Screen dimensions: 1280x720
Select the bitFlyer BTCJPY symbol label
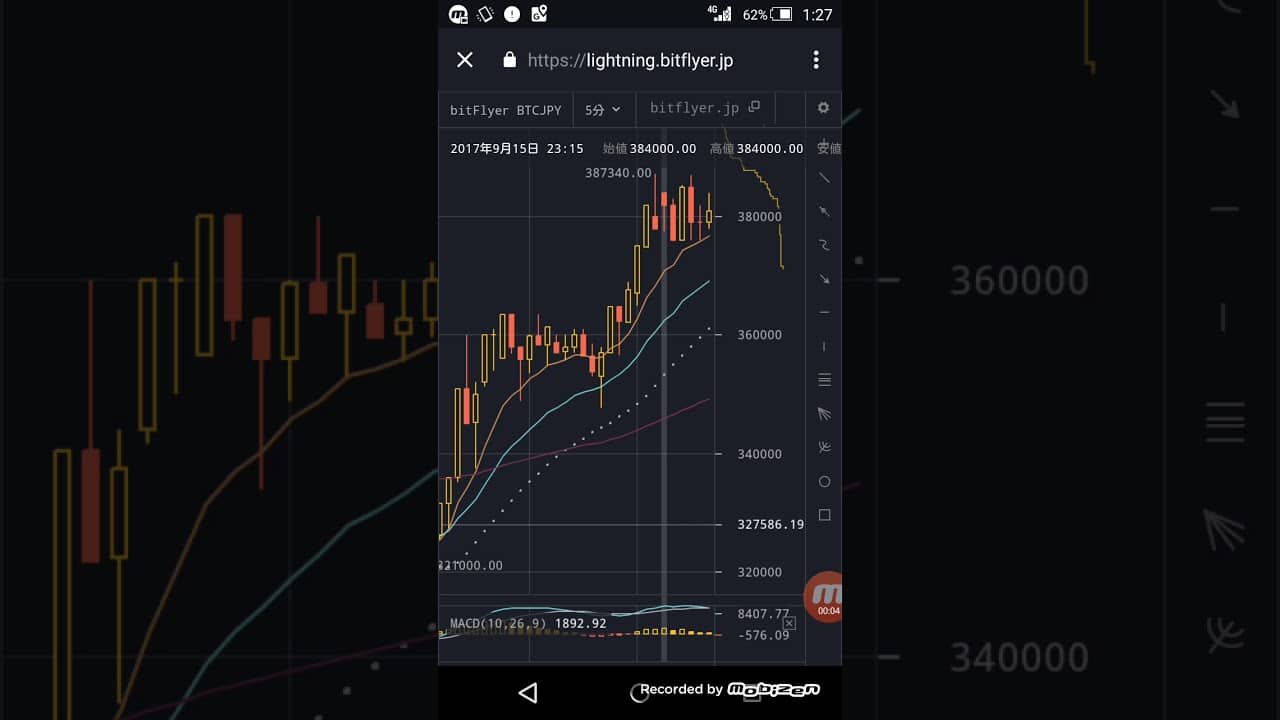tap(506, 110)
